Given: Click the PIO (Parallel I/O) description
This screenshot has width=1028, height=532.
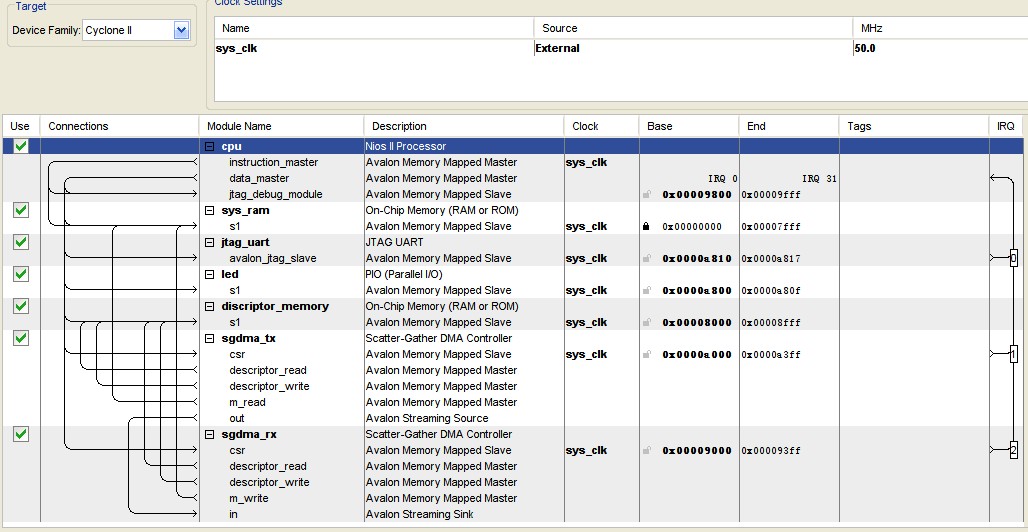Looking at the screenshot, I should 404,274.
